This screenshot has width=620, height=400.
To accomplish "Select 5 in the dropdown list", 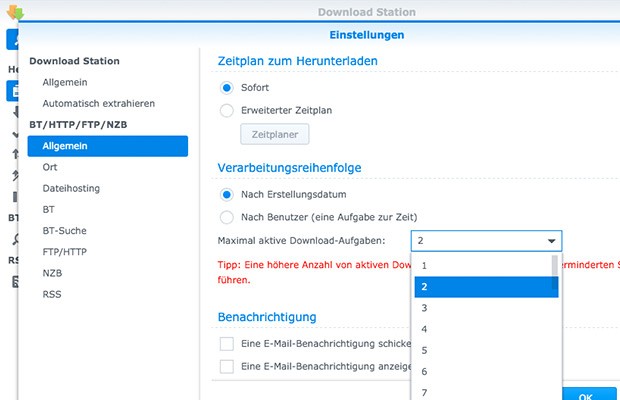I will [x=486, y=350].
